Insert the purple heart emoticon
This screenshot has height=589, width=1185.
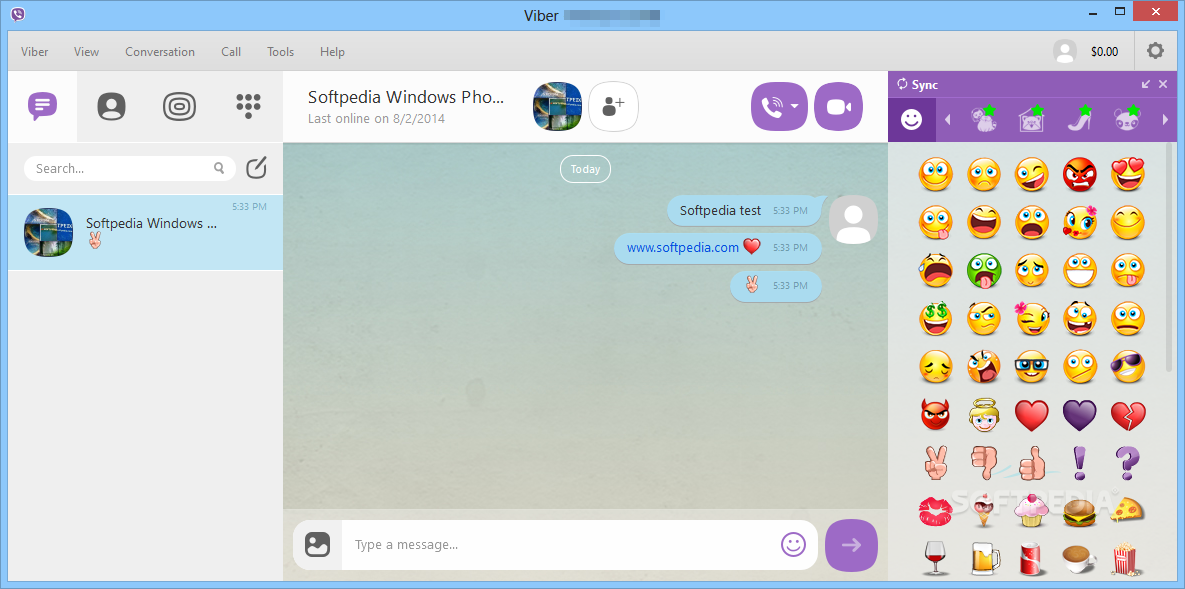click(1079, 415)
